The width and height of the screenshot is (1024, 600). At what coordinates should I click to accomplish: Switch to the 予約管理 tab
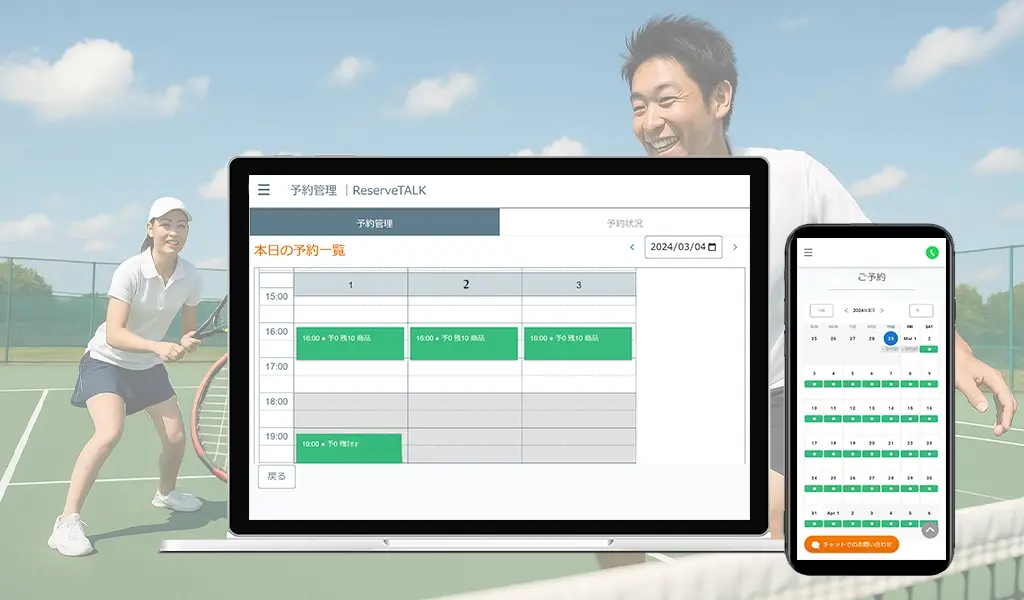coord(374,223)
